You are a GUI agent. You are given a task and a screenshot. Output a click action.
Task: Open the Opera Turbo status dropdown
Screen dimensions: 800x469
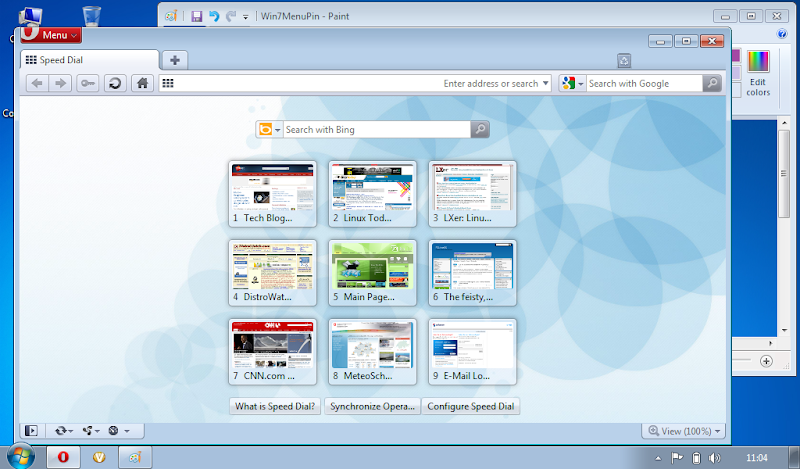coord(119,431)
